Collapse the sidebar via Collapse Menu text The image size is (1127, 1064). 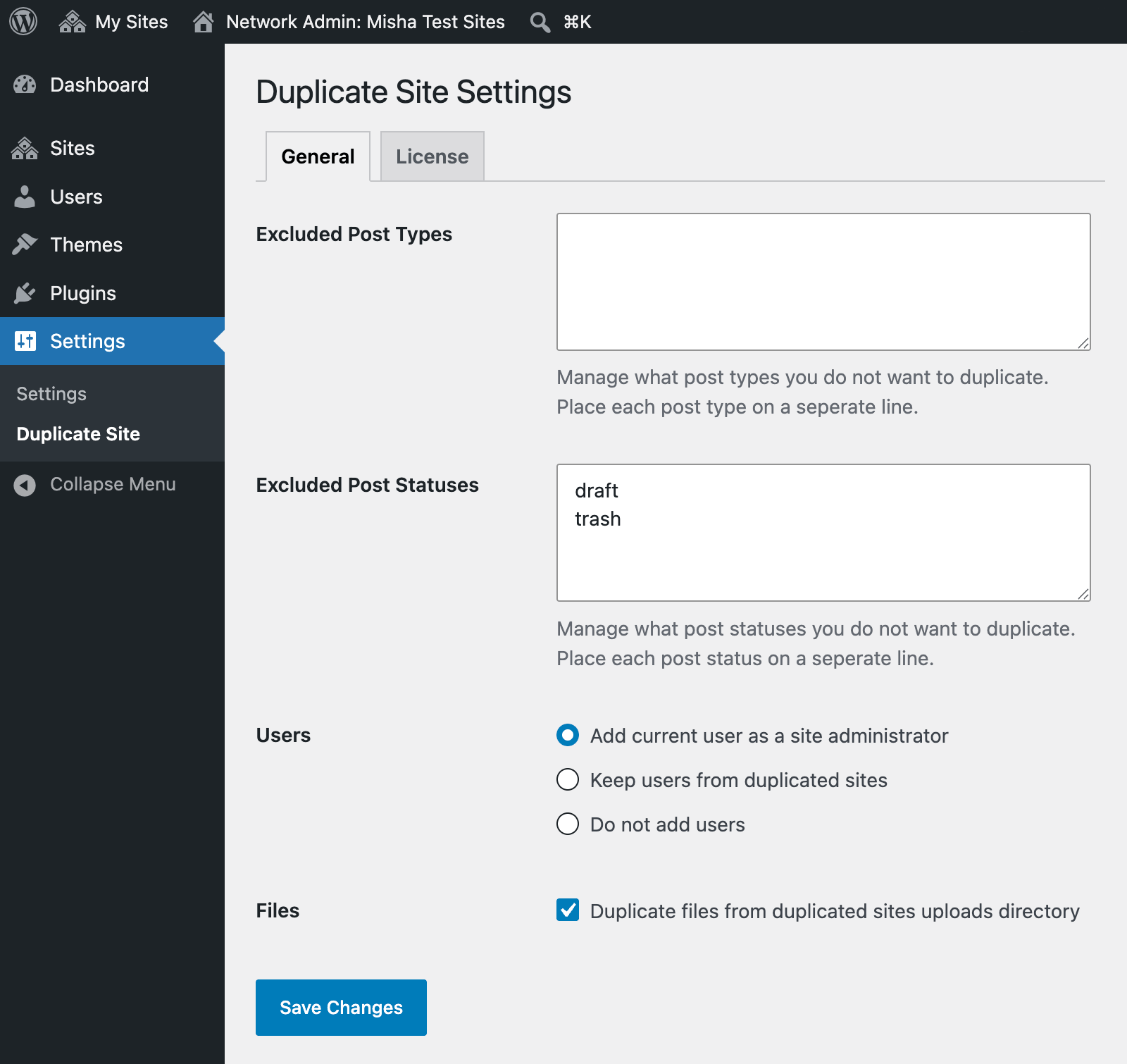(113, 484)
